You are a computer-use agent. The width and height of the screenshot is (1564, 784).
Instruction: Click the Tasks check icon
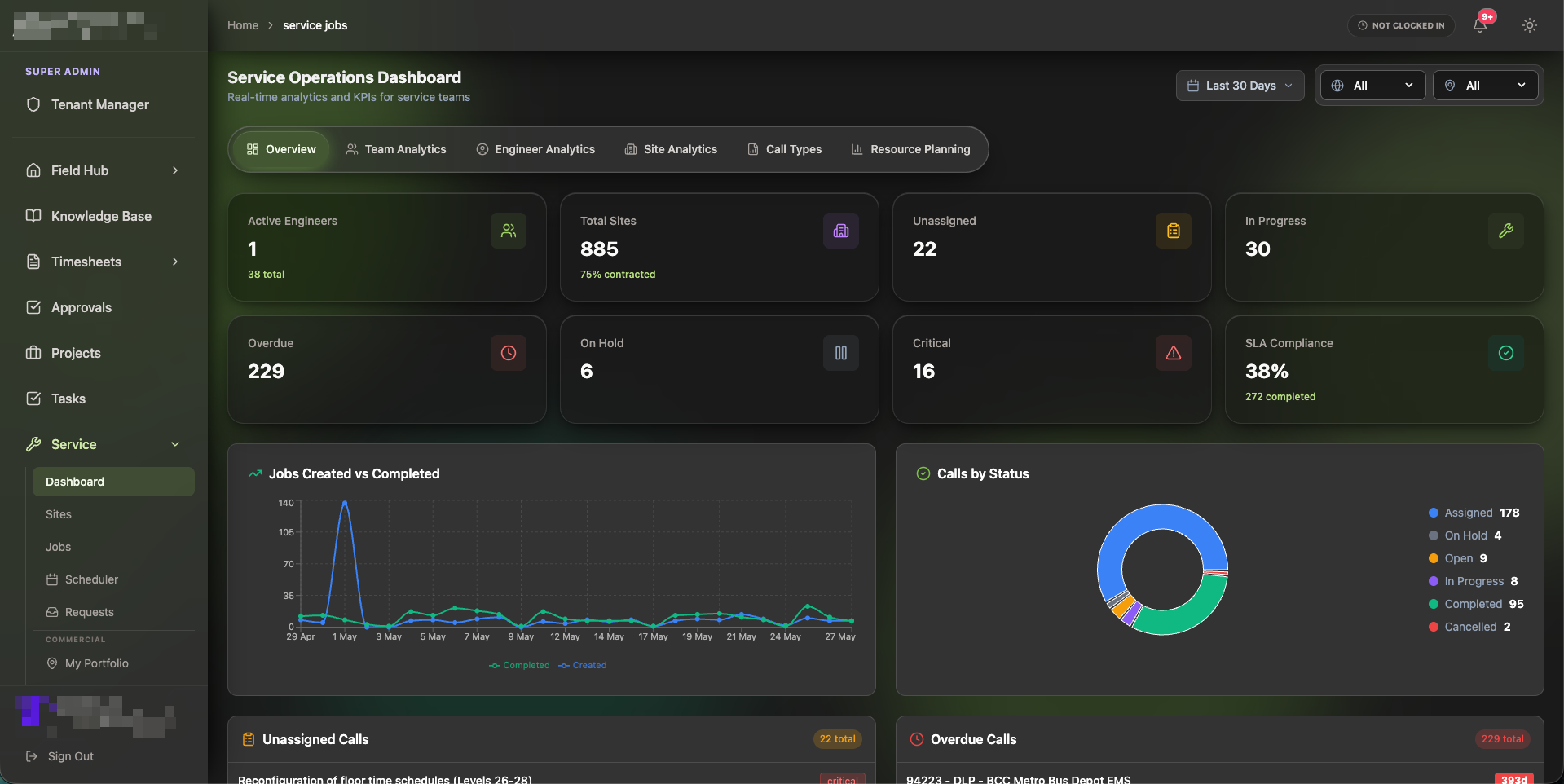pos(33,399)
